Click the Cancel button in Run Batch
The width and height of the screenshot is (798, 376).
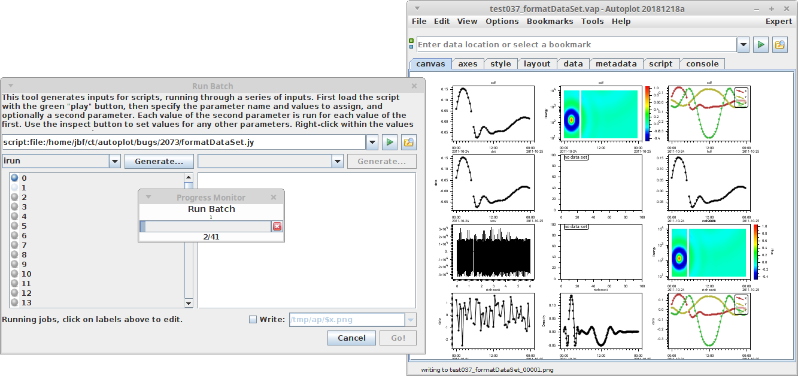click(x=351, y=338)
